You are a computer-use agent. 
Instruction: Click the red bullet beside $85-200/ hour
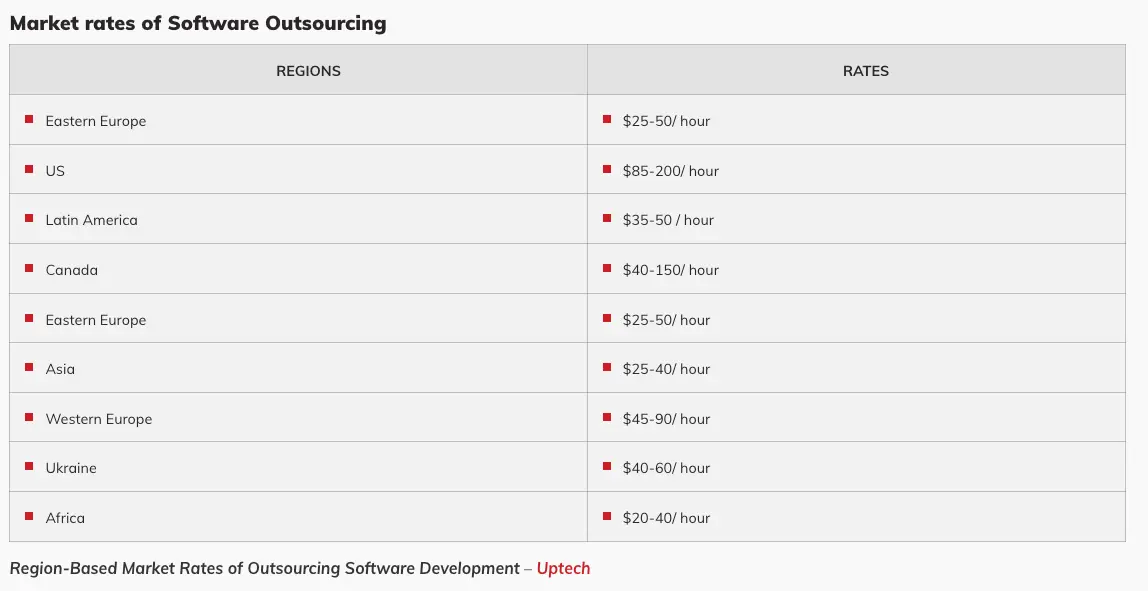pyautogui.click(x=607, y=169)
